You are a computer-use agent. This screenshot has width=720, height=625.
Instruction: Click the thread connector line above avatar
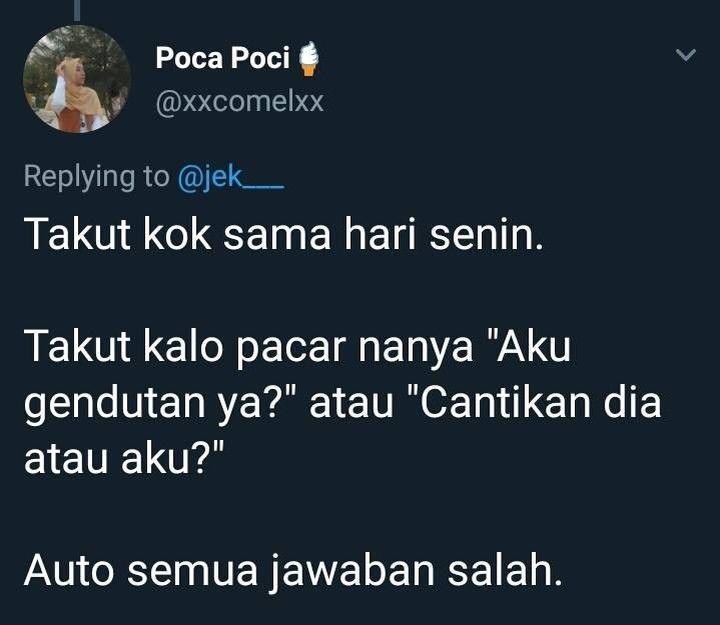[77, 10]
